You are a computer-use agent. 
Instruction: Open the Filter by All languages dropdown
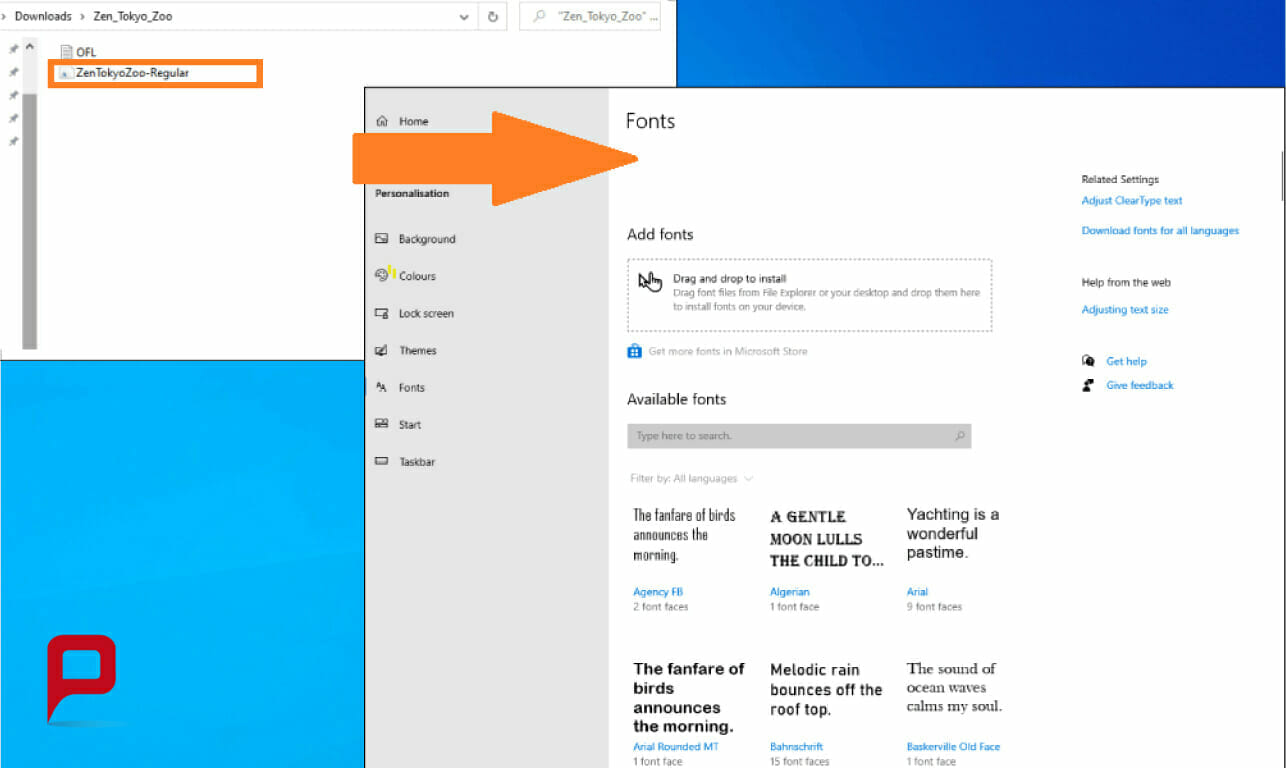[691, 479]
